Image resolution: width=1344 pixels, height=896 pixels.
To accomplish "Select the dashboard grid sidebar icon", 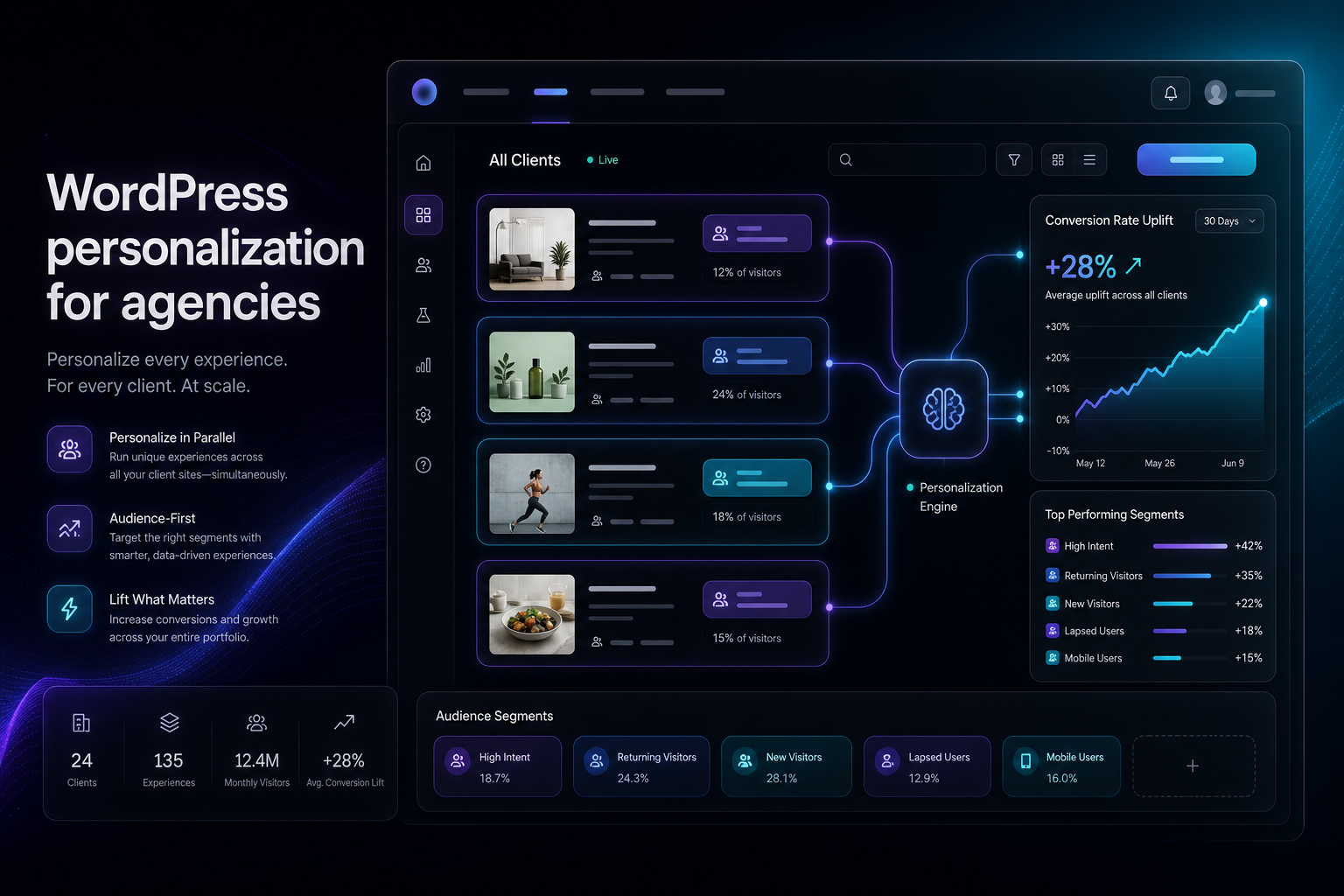I will click(x=423, y=215).
